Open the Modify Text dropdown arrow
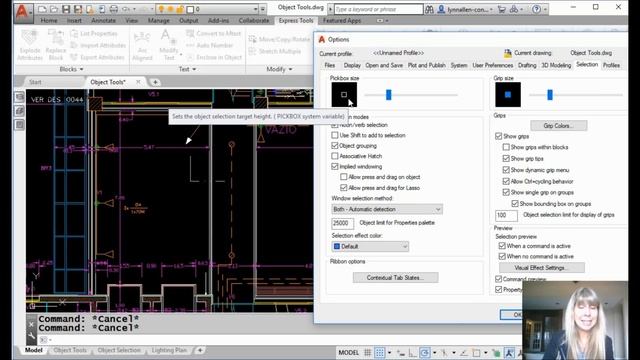This screenshot has width=640, height=360. tap(181, 54)
